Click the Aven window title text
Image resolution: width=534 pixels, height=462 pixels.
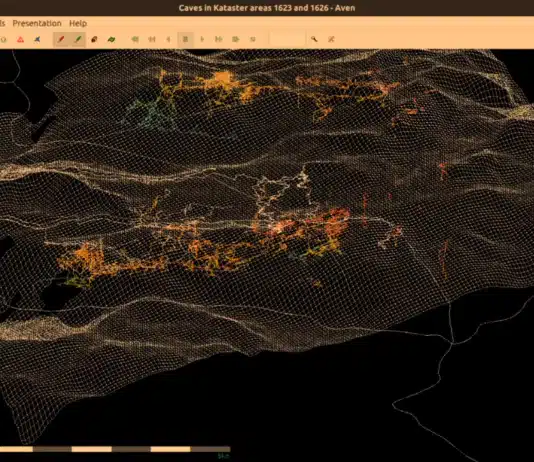click(x=267, y=8)
